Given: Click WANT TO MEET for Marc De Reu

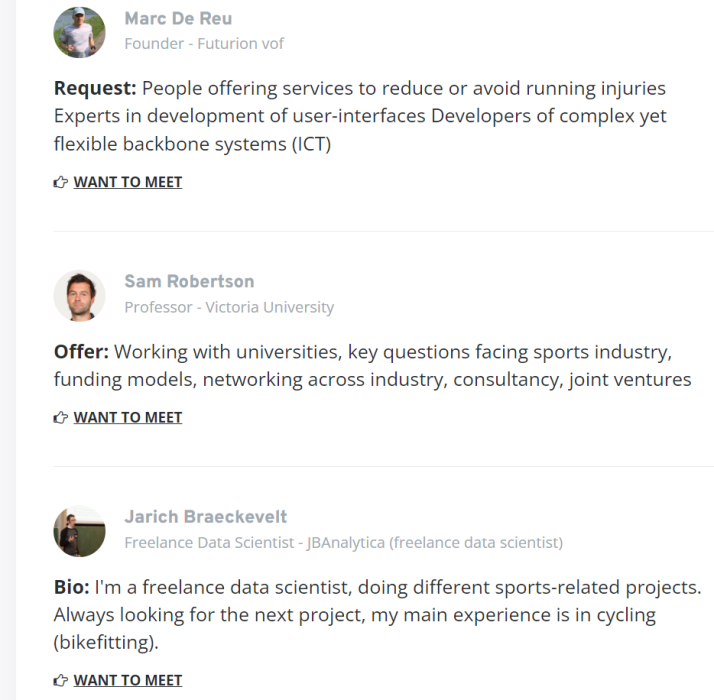Looking at the screenshot, I should [128, 182].
